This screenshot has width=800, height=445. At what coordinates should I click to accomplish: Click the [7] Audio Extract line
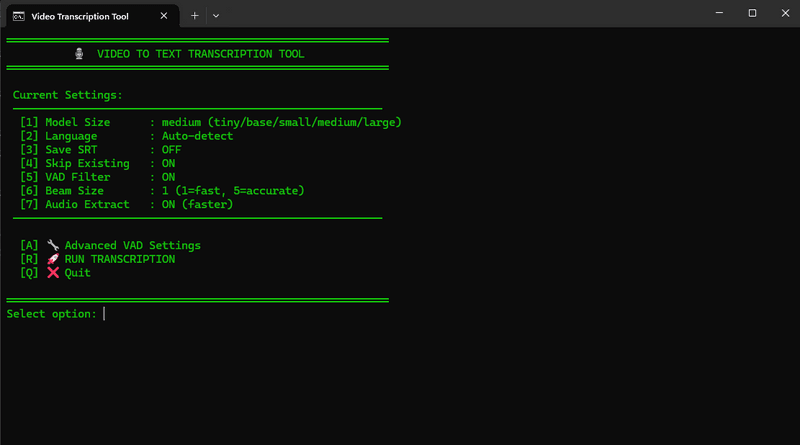pyautogui.click(x=127, y=205)
